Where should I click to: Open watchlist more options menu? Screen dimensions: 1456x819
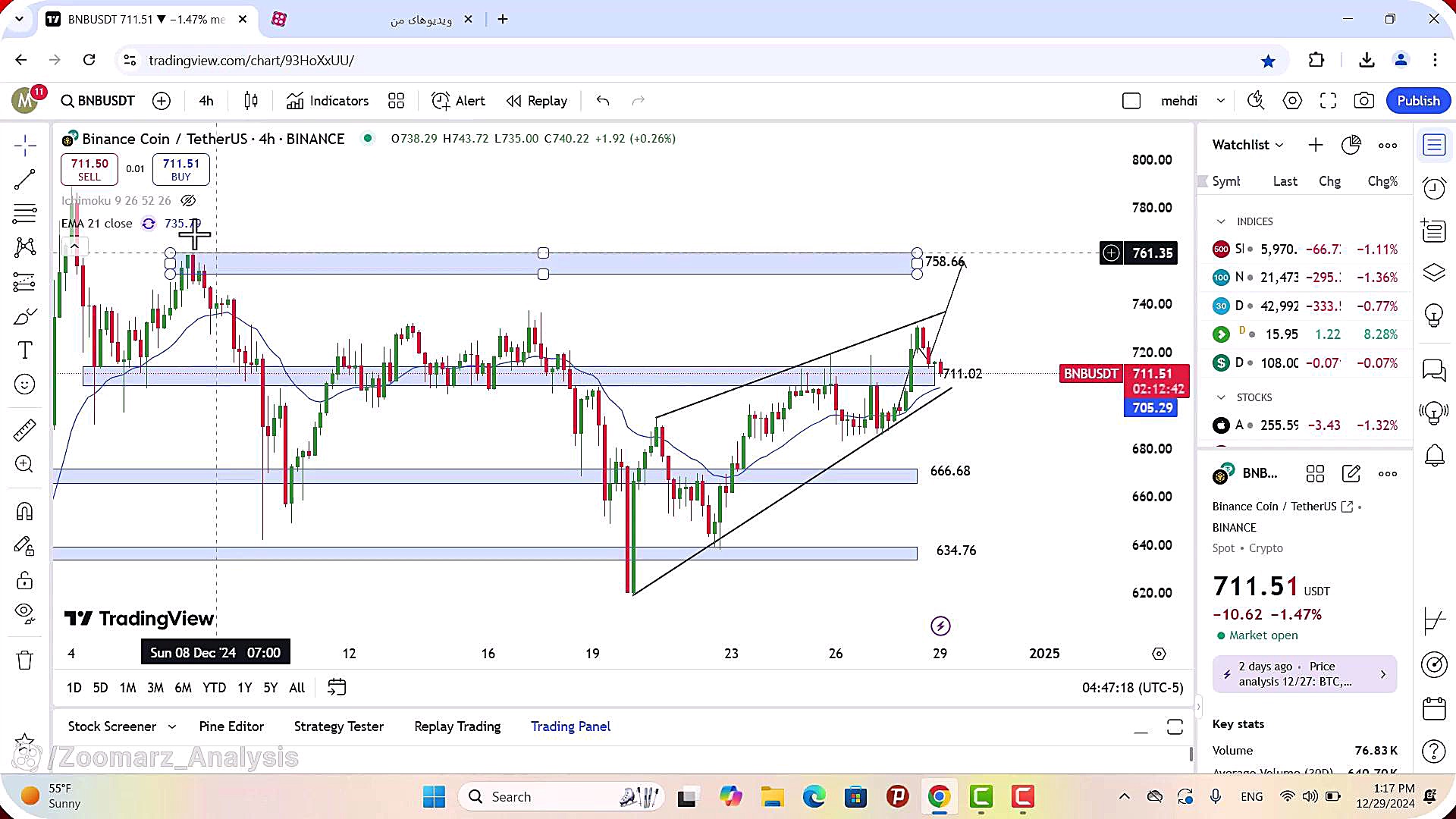pos(1388,145)
